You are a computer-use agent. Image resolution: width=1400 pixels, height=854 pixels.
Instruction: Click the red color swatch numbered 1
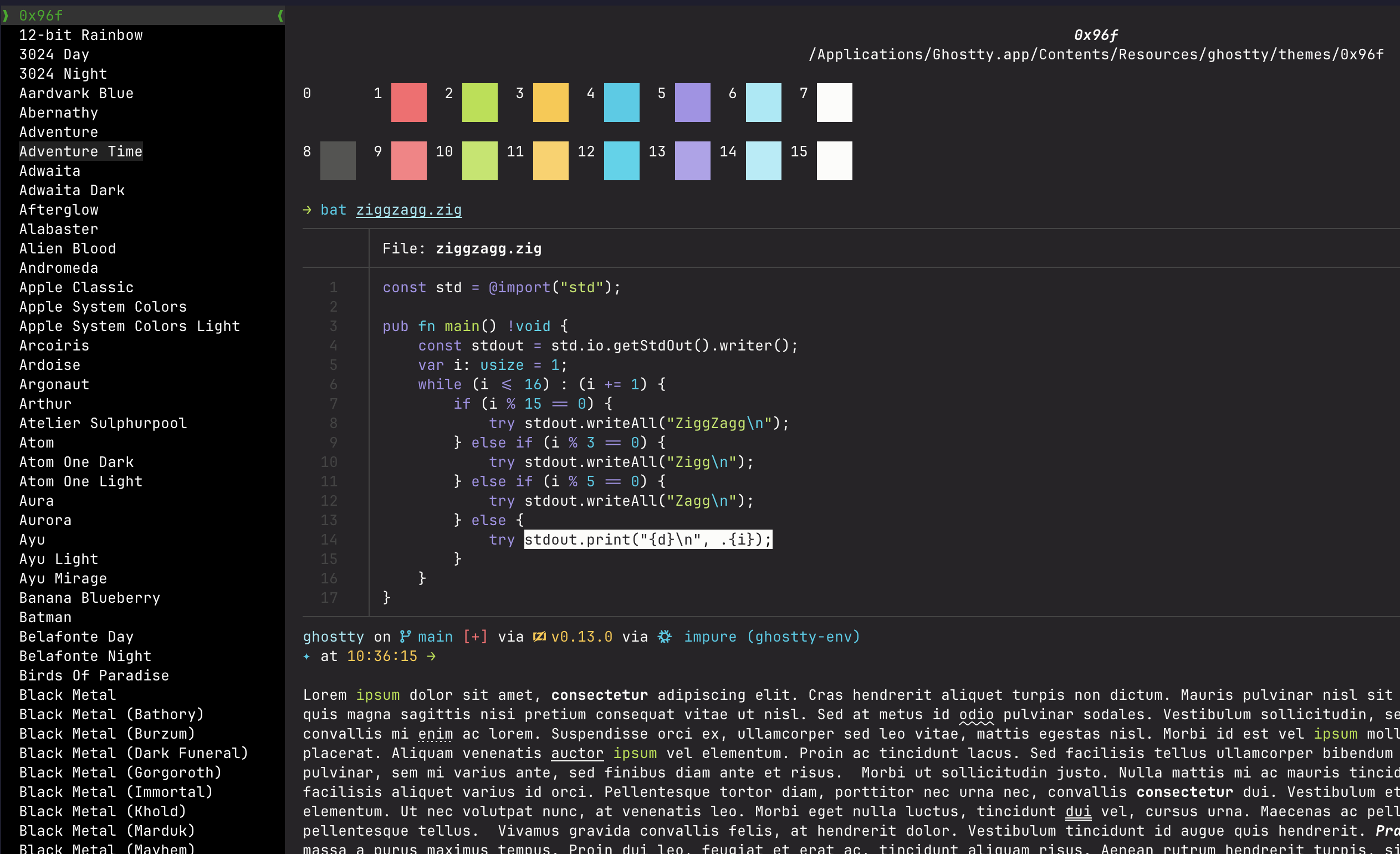(408, 103)
